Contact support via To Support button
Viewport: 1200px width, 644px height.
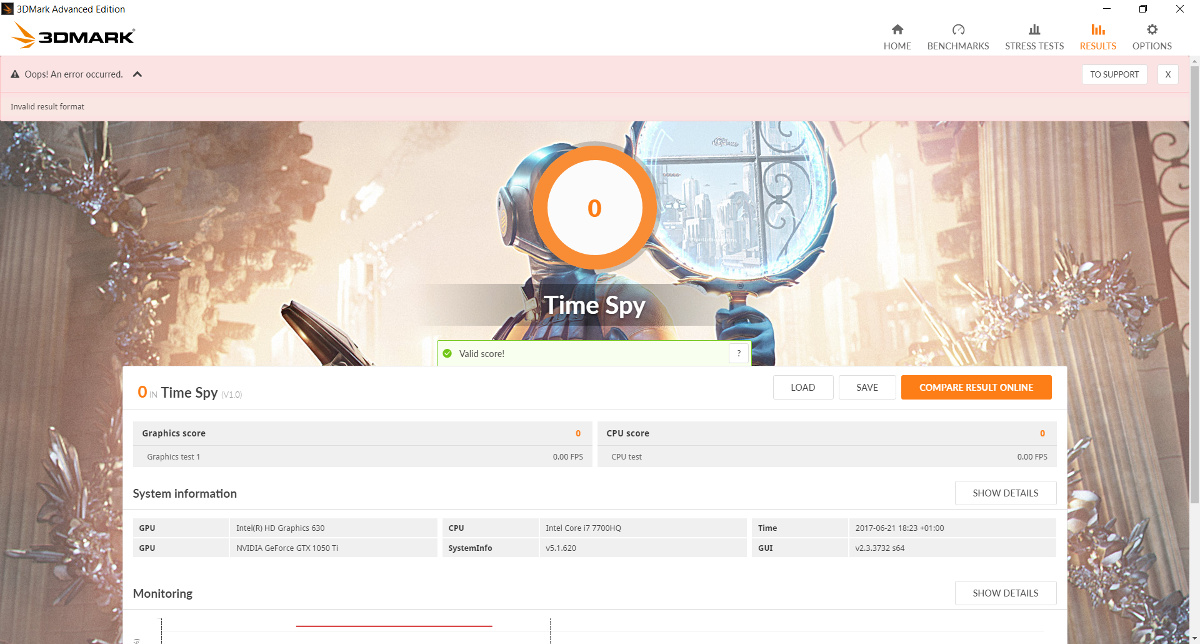pyautogui.click(x=1114, y=74)
